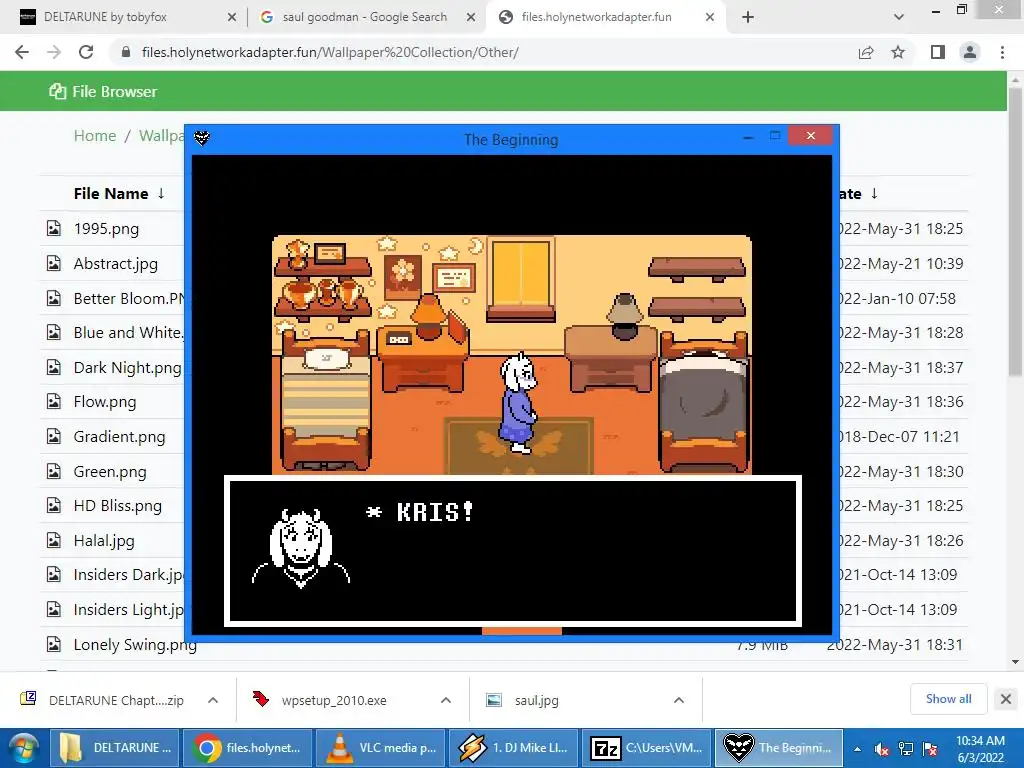The height and width of the screenshot is (768, 1024).
Task: Close the files.holynetworkadapter.fun tab
Action: coord(710,17)
